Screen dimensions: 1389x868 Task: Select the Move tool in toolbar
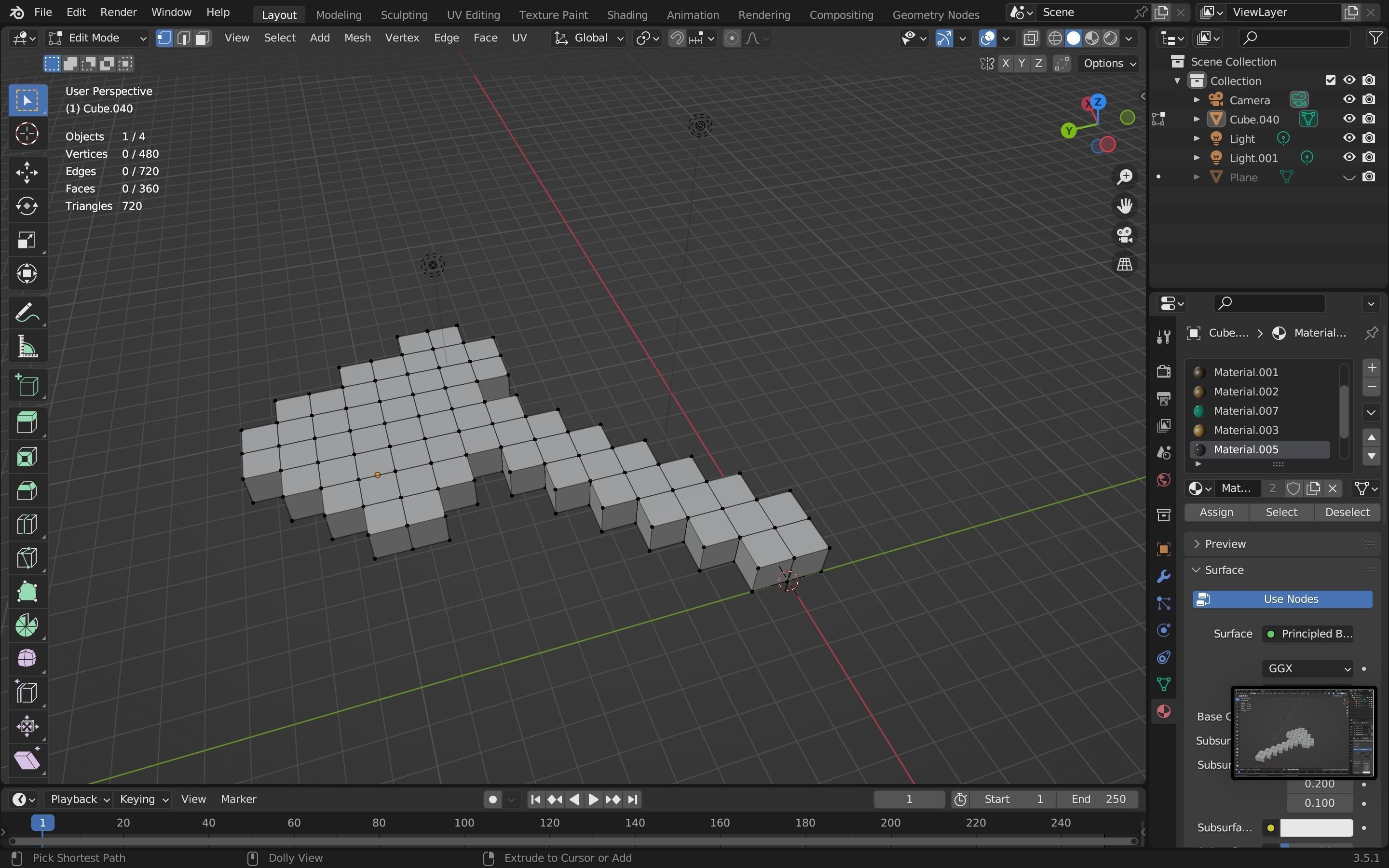coord(27,172)
